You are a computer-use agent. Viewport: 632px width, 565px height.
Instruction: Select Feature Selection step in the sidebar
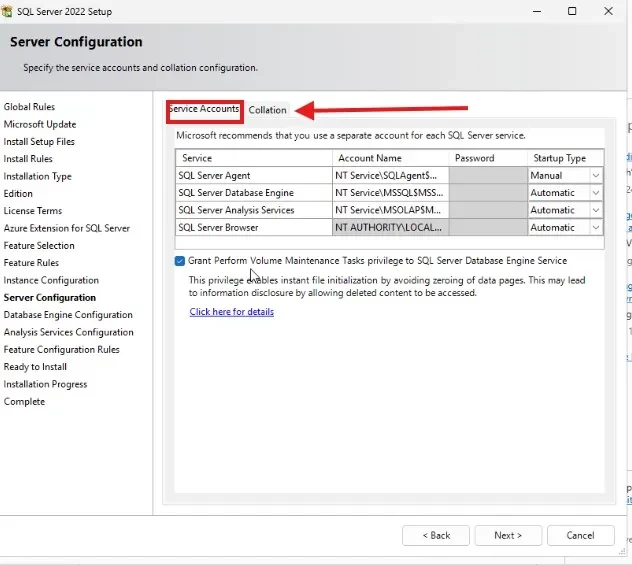coord(39,246)
